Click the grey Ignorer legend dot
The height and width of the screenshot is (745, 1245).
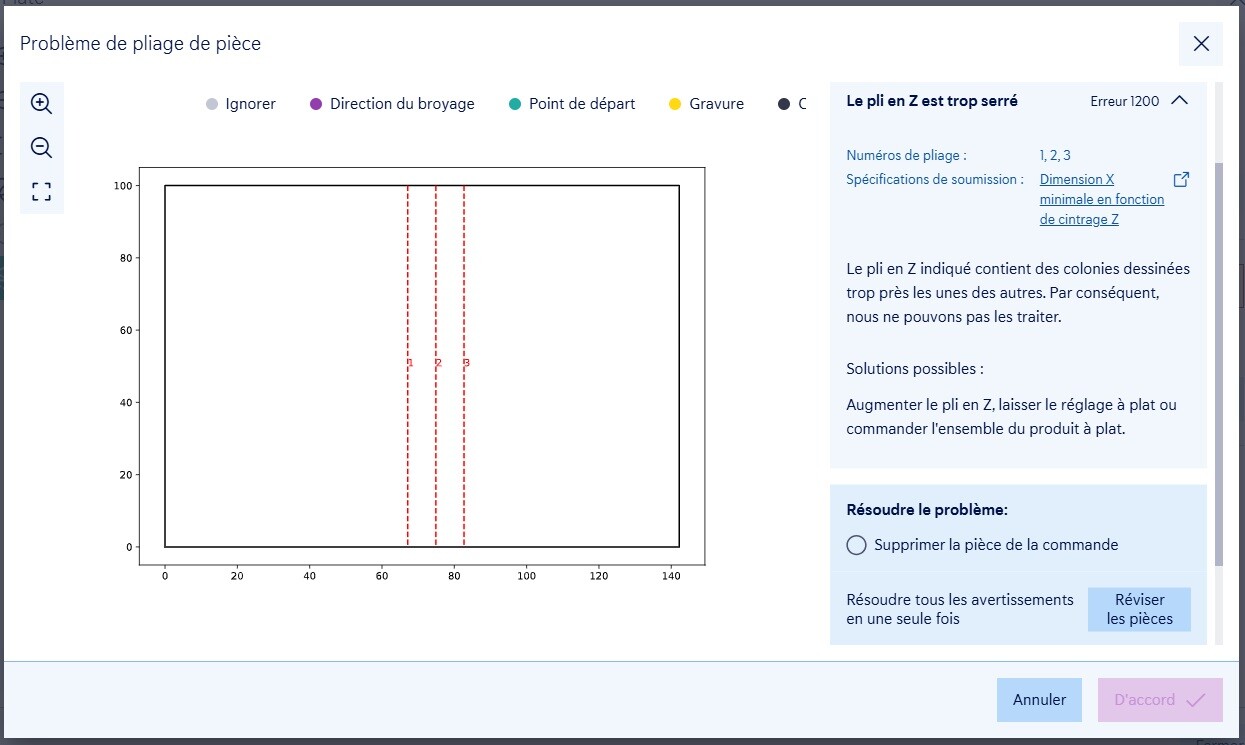(x=211, y=104)
